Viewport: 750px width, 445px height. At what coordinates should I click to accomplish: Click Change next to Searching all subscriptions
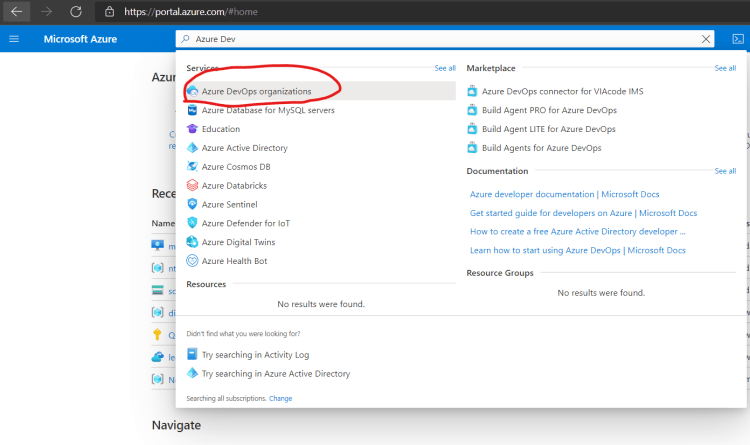[x=280, y=398]
